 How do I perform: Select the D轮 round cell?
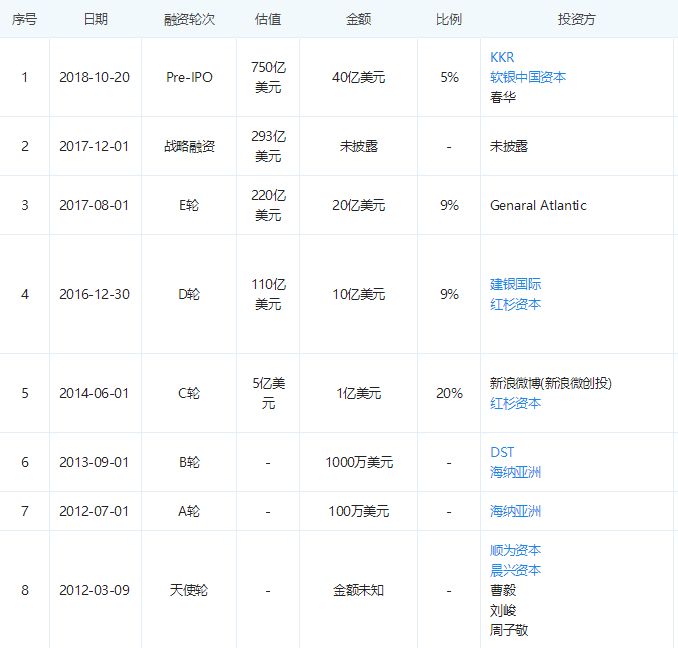click(x=189, y=294)
